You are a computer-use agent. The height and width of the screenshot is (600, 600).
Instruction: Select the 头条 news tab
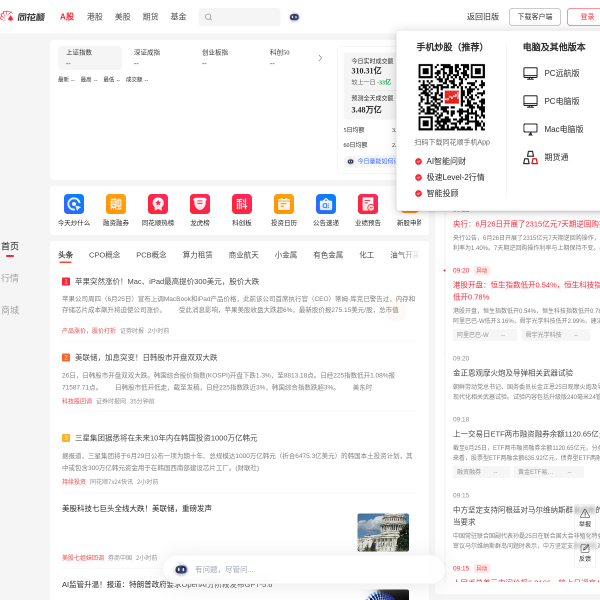pos(65,255)
